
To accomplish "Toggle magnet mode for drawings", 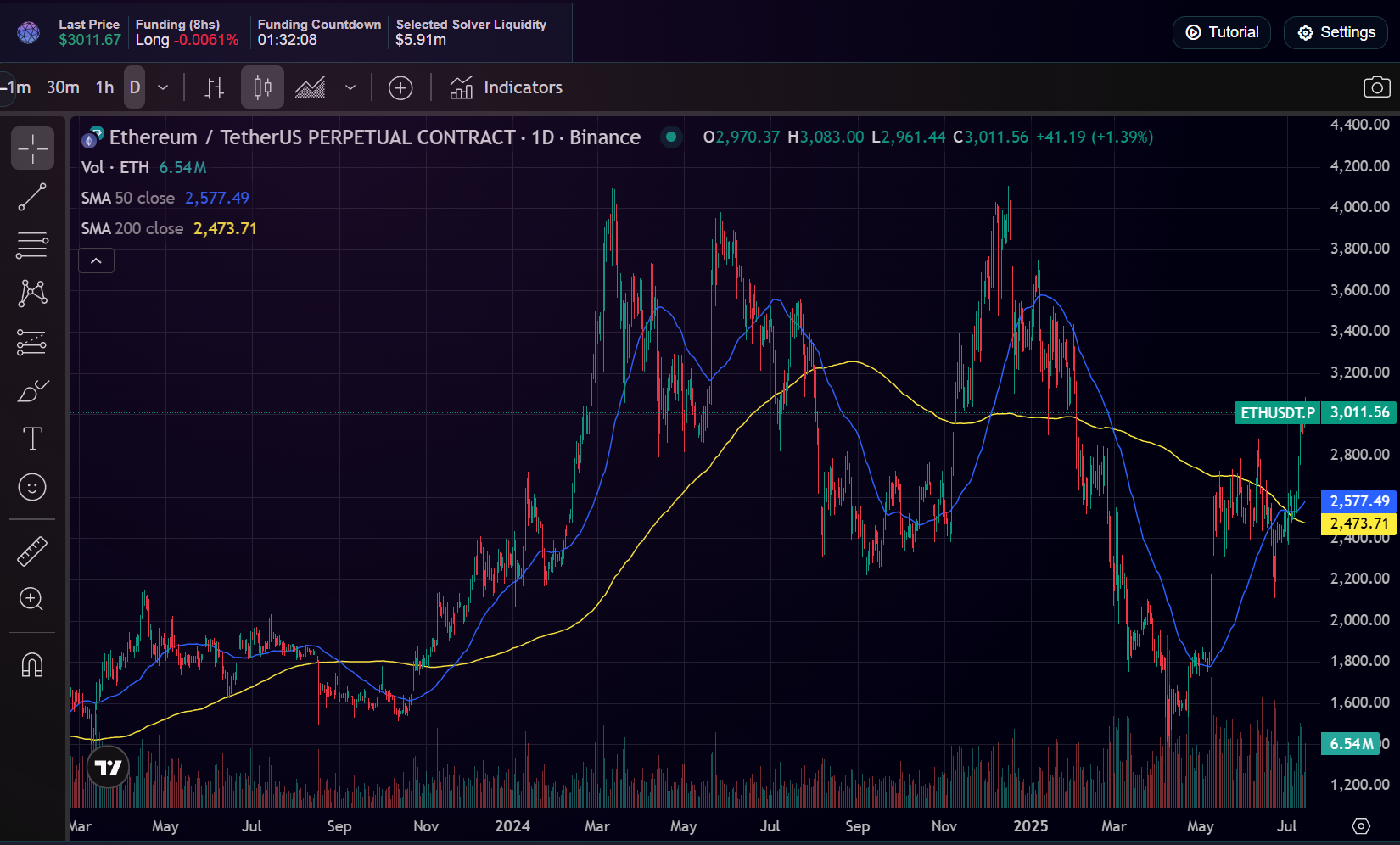I will pyautogui.click(x=32, y=664).
